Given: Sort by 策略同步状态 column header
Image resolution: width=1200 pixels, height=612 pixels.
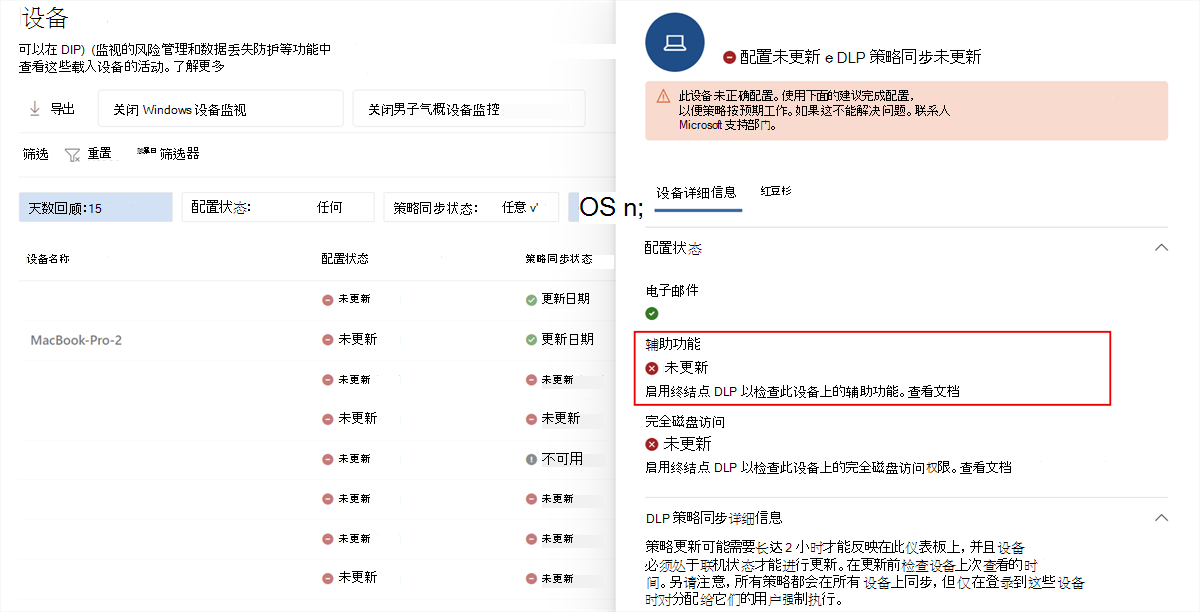Looking at the screenshot, I should tap(559, 259).
